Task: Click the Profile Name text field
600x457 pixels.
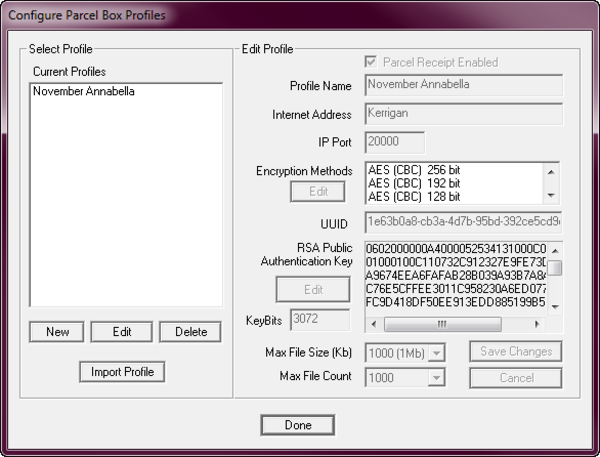Action: coord(463,85)
